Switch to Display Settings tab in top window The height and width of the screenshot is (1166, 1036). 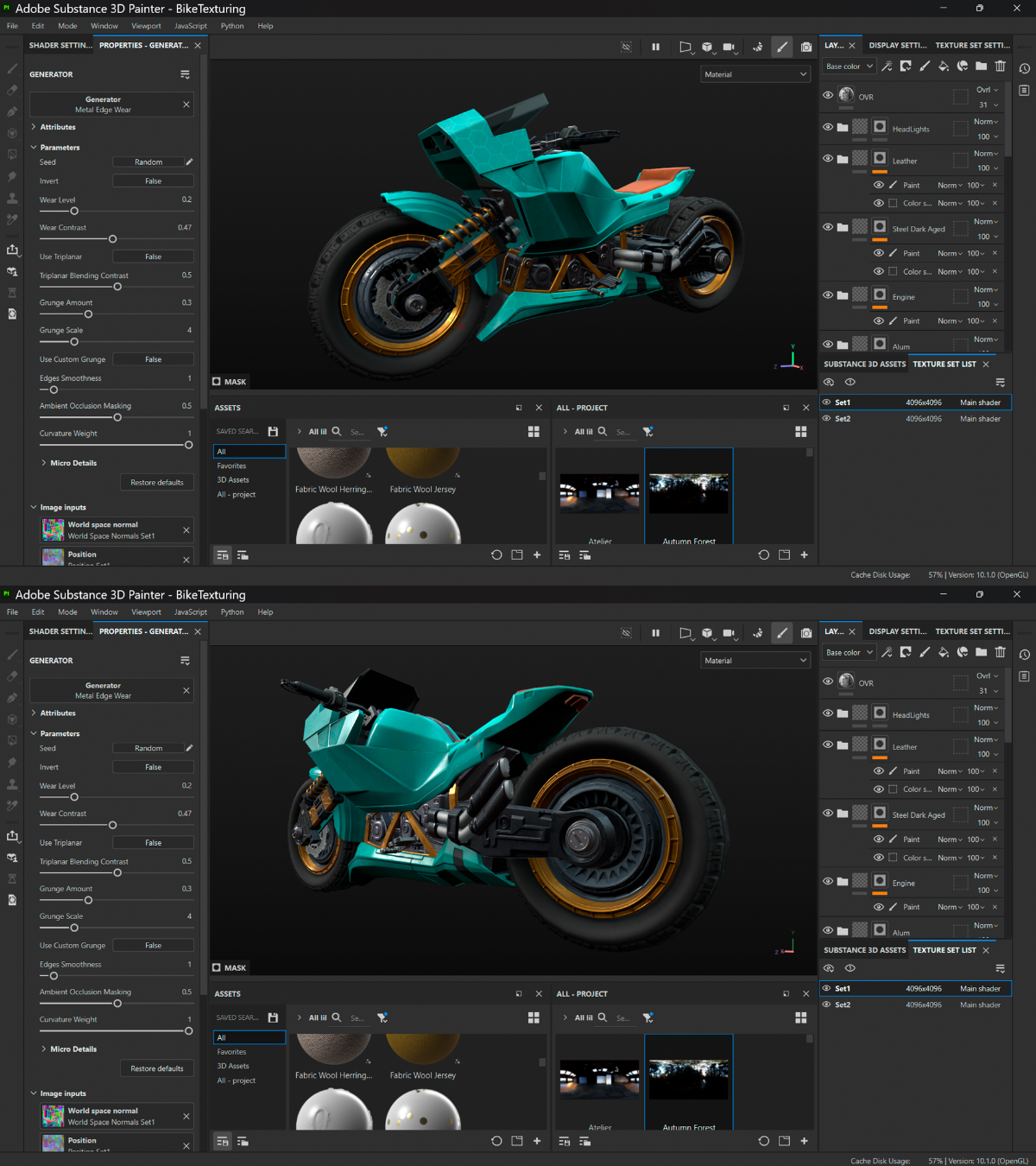click(x=897, y=45)
